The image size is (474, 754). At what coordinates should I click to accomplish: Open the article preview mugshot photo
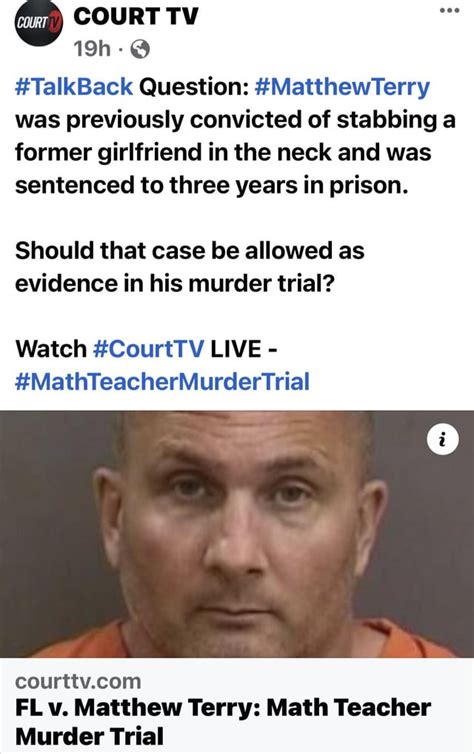pyautogui.click(x=237, y=534)
